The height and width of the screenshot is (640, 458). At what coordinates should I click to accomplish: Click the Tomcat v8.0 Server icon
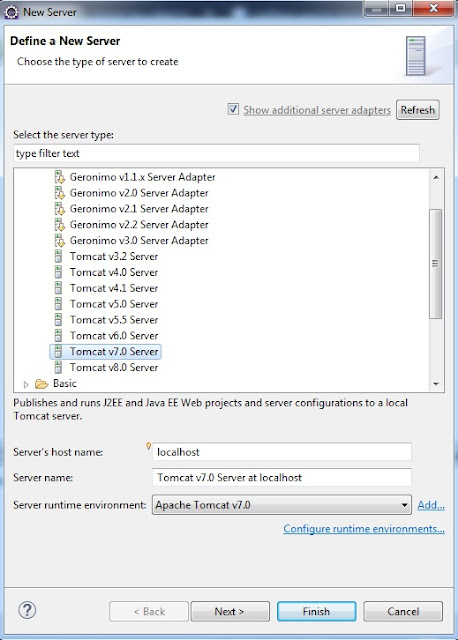click(x=59, y=367)
